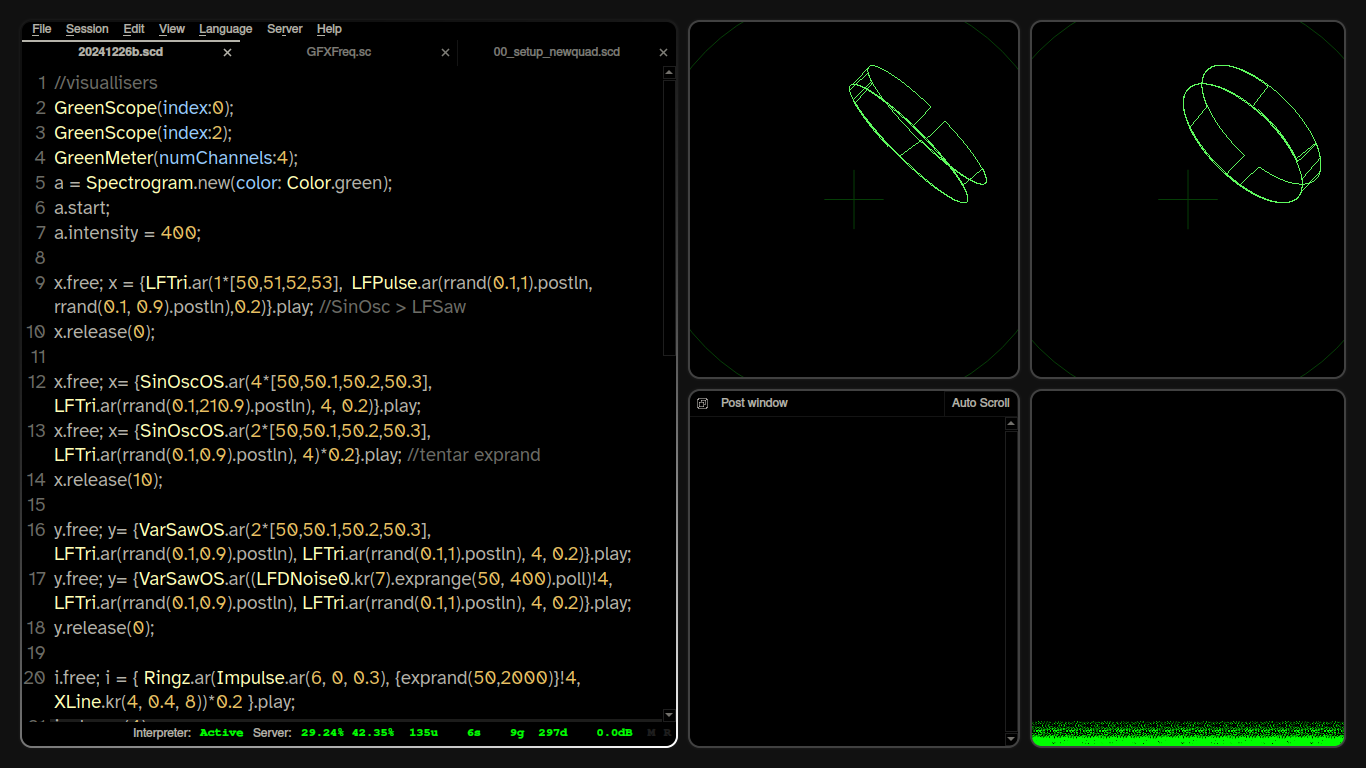Click the editor scrollbar up arrow
1366x768 pixels.
pos(670,73)
